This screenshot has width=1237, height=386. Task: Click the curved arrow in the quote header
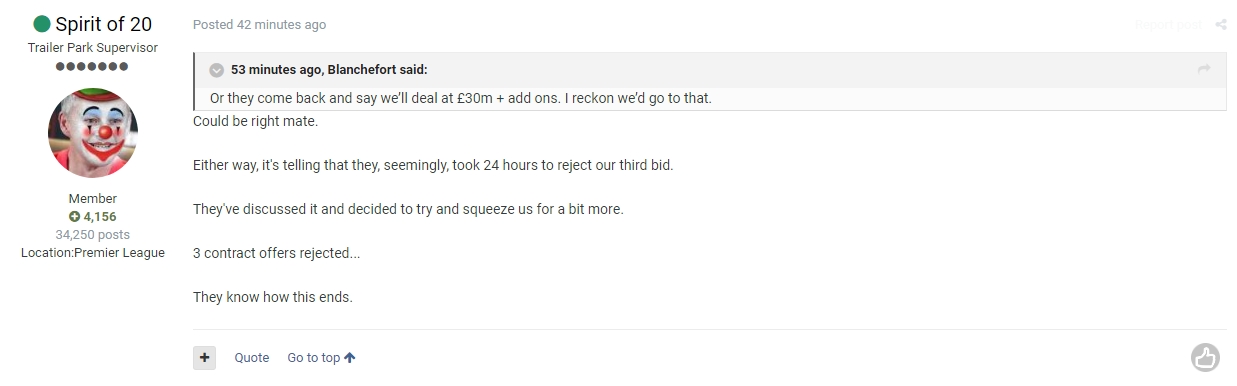(x=1204, y=69)
